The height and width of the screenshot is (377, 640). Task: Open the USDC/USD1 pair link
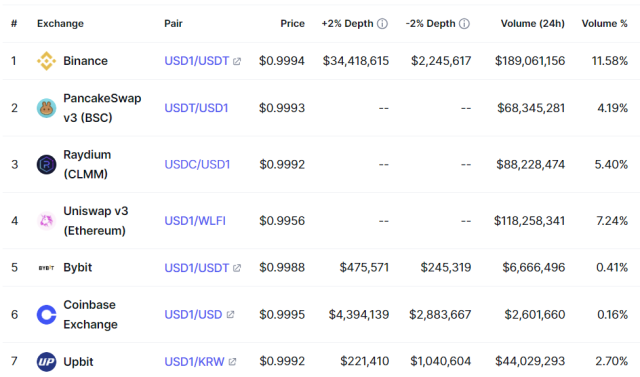click(x=197, y=164)
